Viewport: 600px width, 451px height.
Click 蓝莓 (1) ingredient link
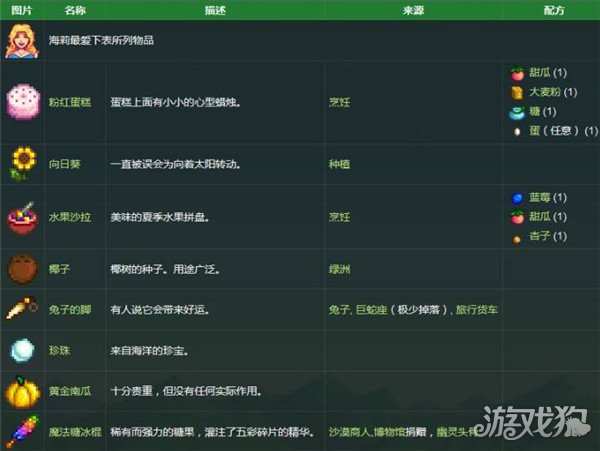[x=548, y=197]
